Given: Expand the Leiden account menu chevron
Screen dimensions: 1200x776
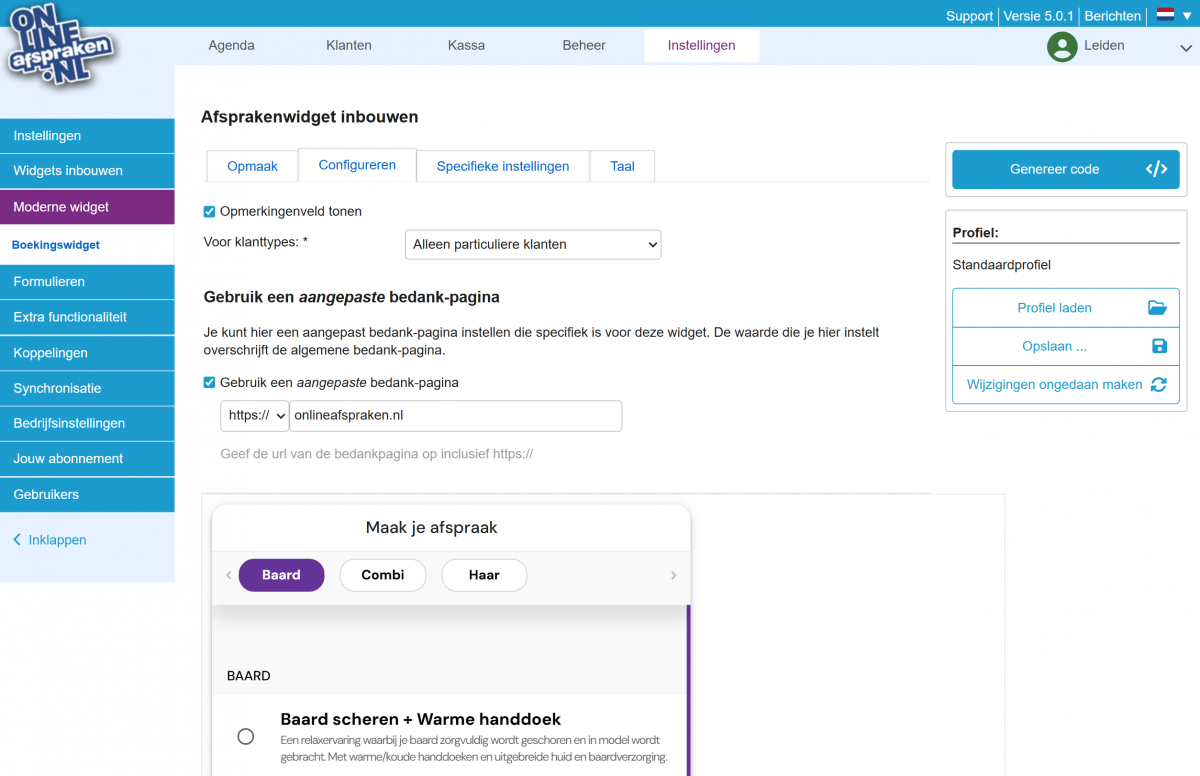Looking at the screenshot, I should (1186, 47).
